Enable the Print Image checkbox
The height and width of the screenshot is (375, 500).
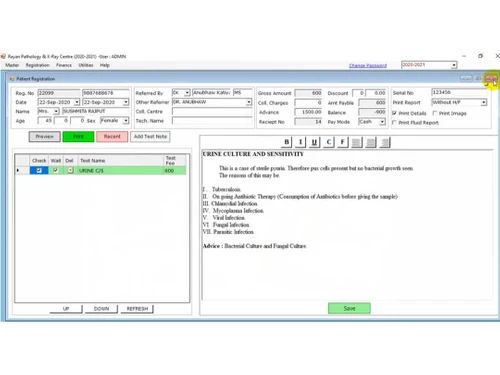click(435, 113)
